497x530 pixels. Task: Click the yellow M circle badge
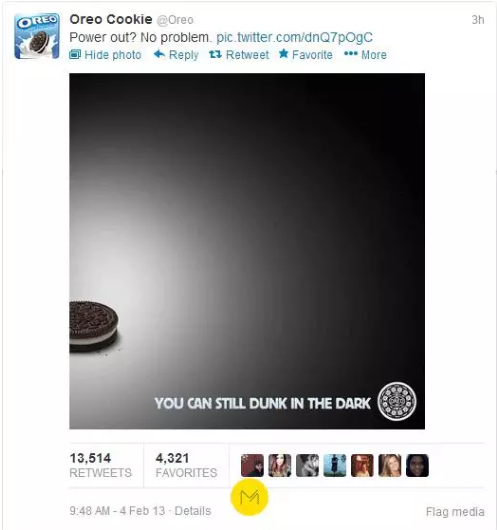[x=250, y=497]
